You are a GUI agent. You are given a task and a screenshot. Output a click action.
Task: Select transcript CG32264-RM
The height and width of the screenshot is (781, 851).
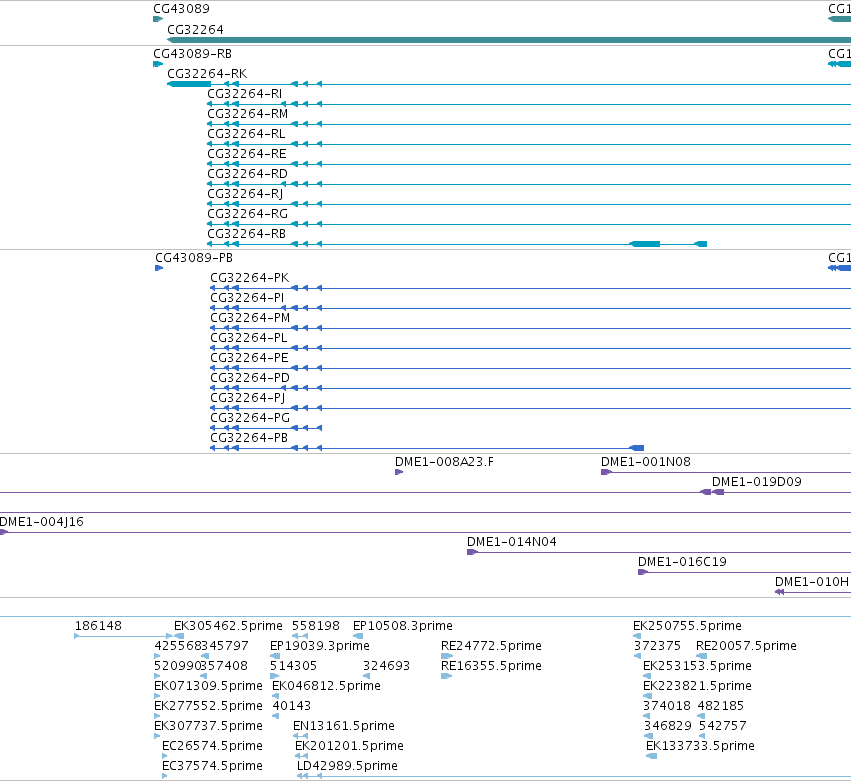(x=247, y=114)
